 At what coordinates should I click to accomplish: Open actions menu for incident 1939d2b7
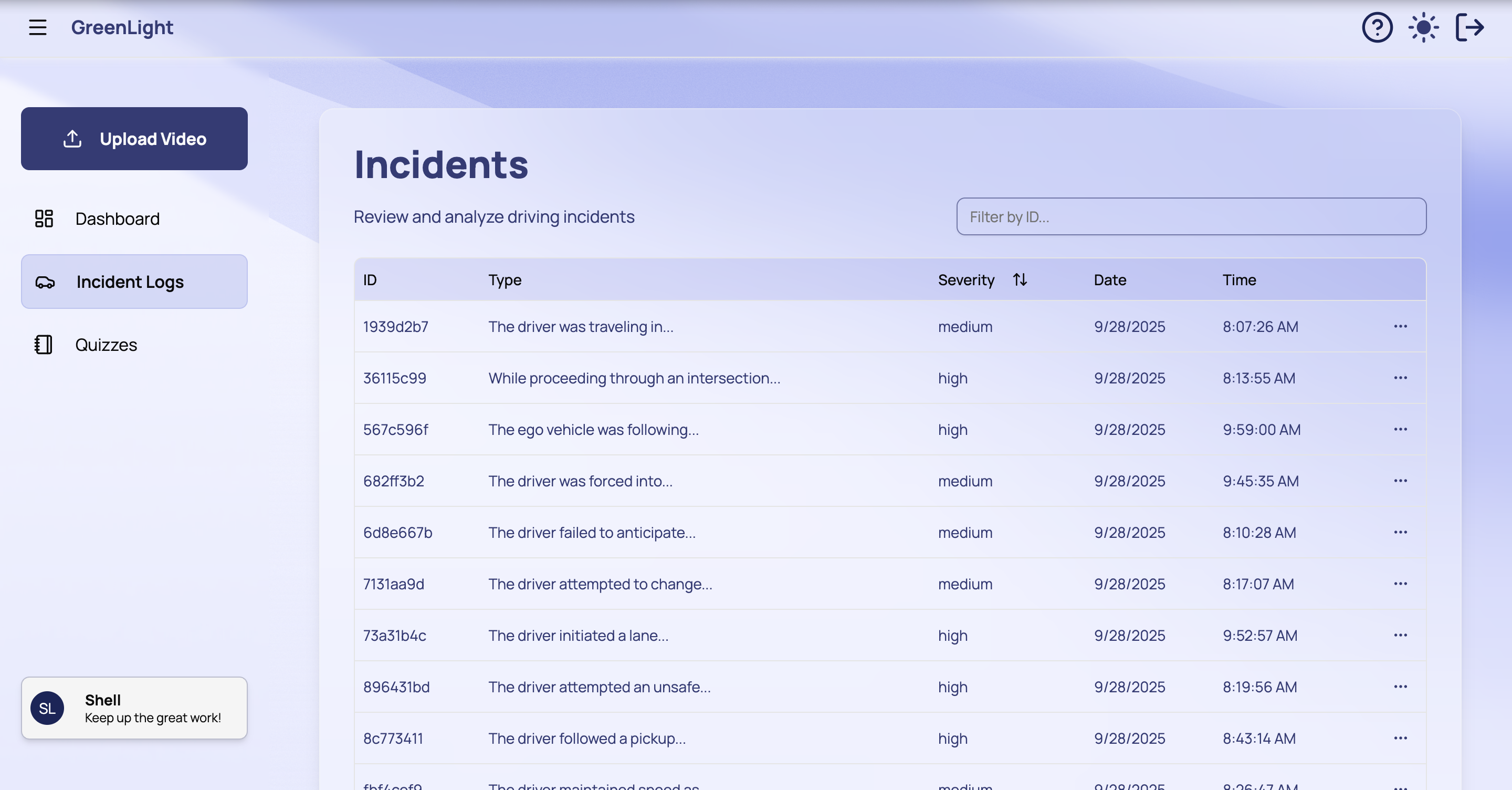click(1401, 327)
